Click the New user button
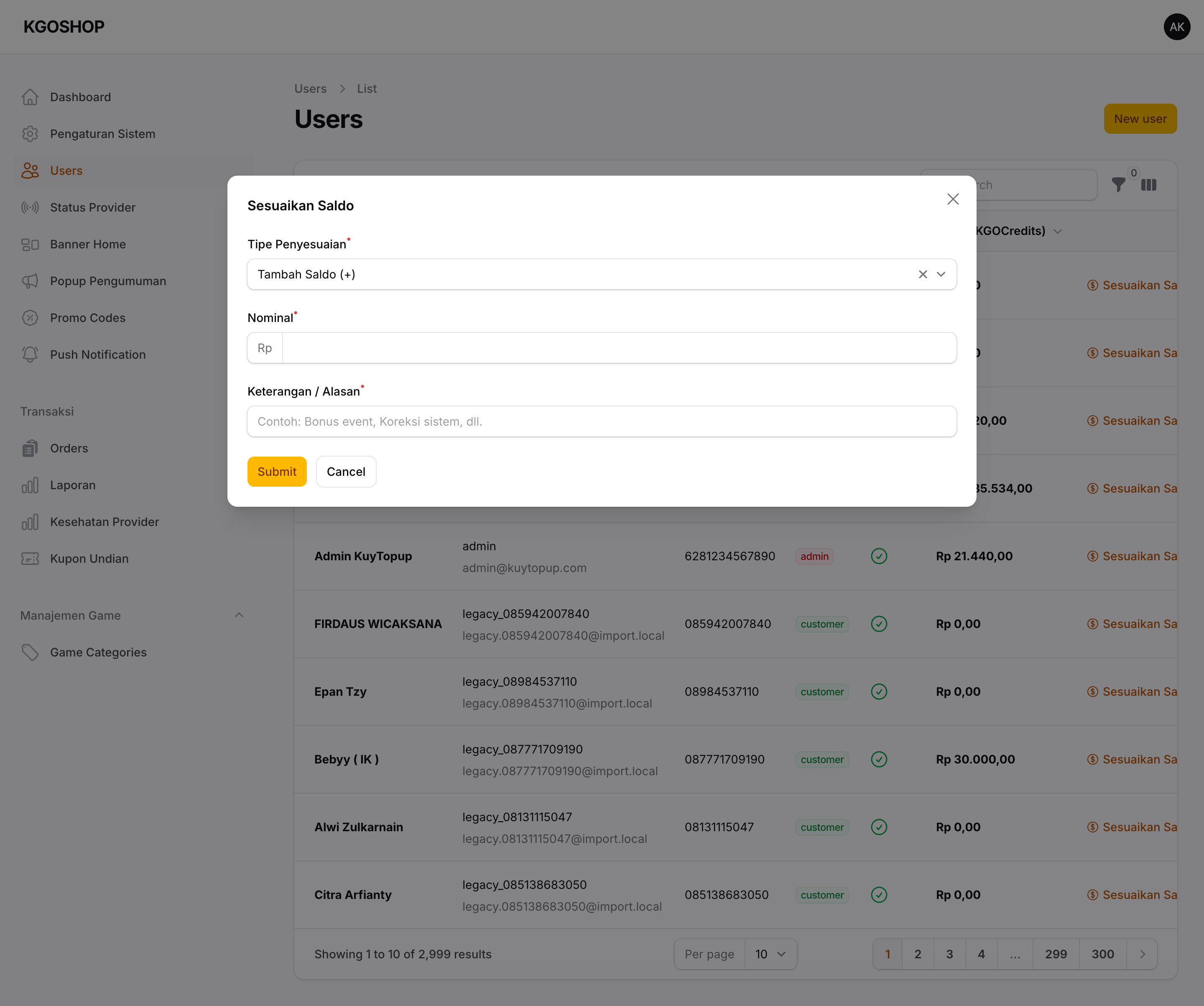Screen dimensions: 1204x1006 pyautogui.click(x=1140, y=119)
